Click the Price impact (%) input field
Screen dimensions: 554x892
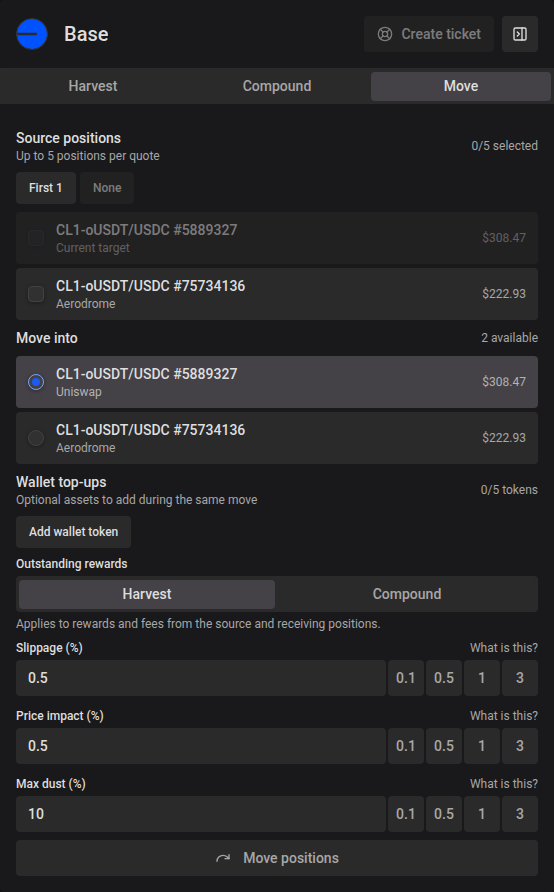coord(201,746)
